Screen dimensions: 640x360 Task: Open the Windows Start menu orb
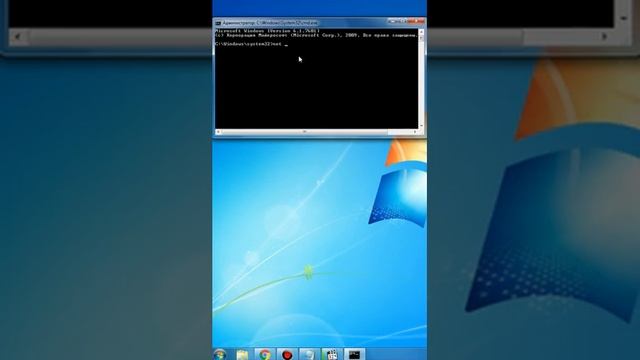tap(220, 355)
